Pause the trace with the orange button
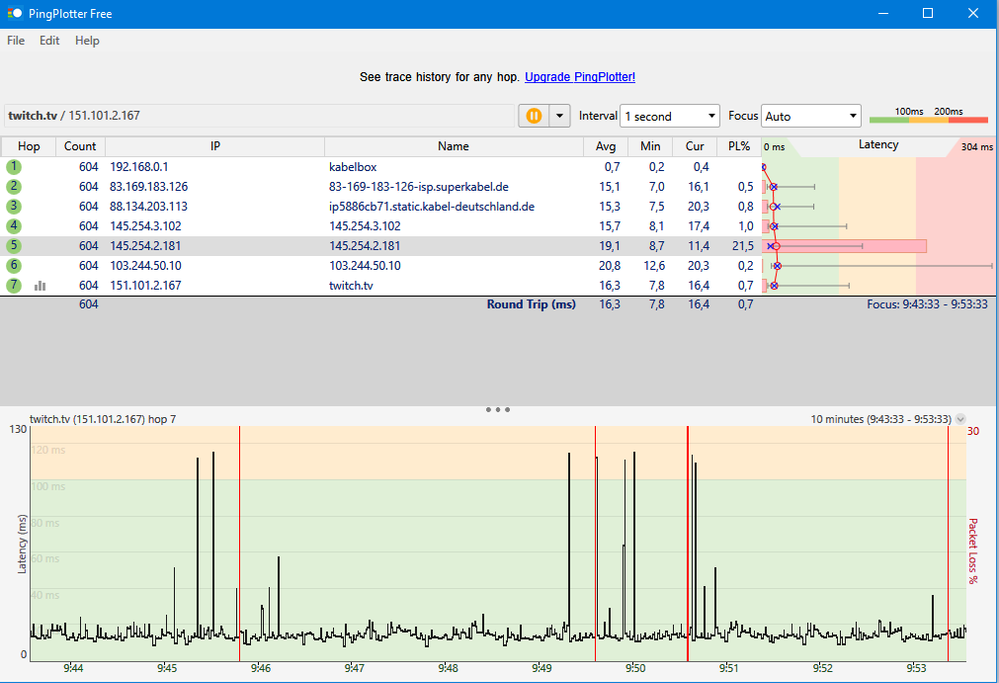The height and width of the screenshot is (683, 999). (x=534, y=116)
